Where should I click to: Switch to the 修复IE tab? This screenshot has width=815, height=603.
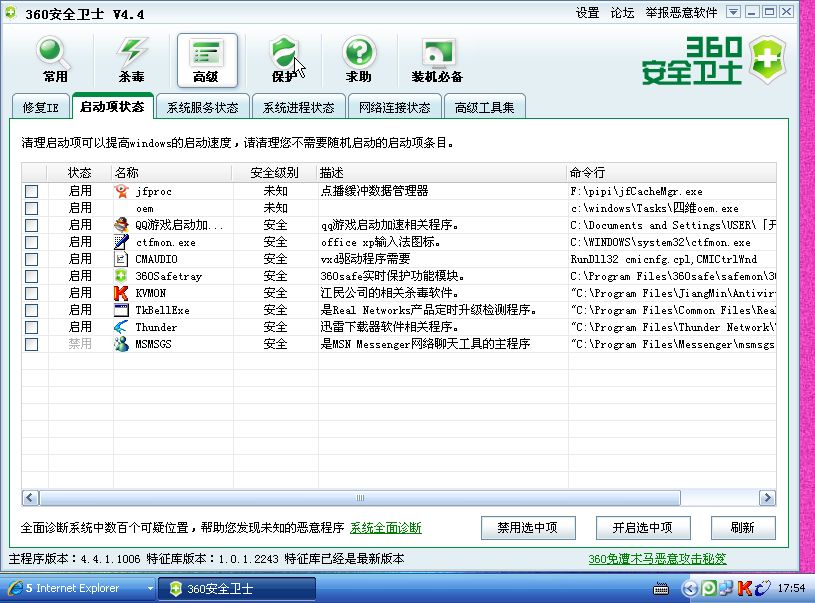pos(41,107)
